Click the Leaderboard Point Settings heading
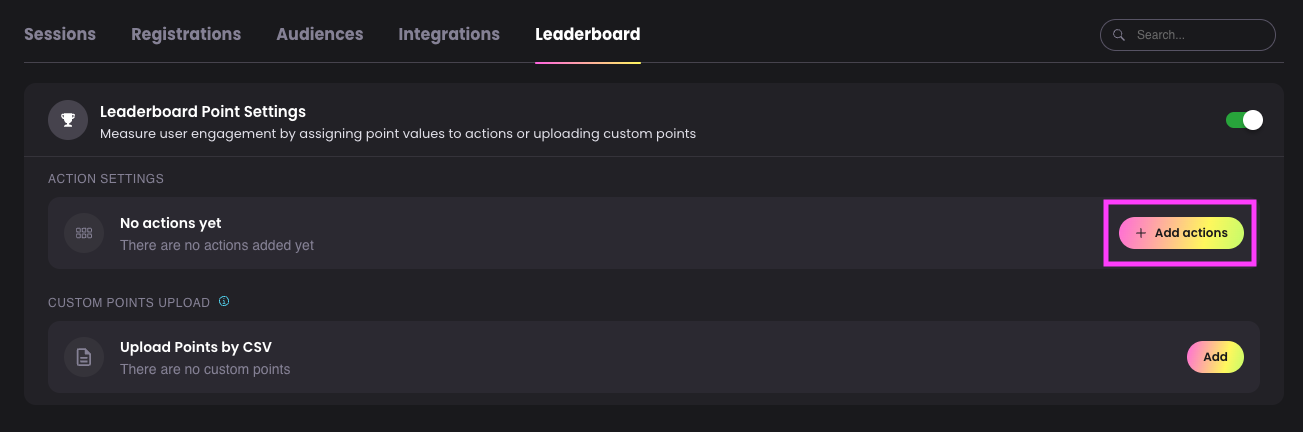 [x=203, y=111]
